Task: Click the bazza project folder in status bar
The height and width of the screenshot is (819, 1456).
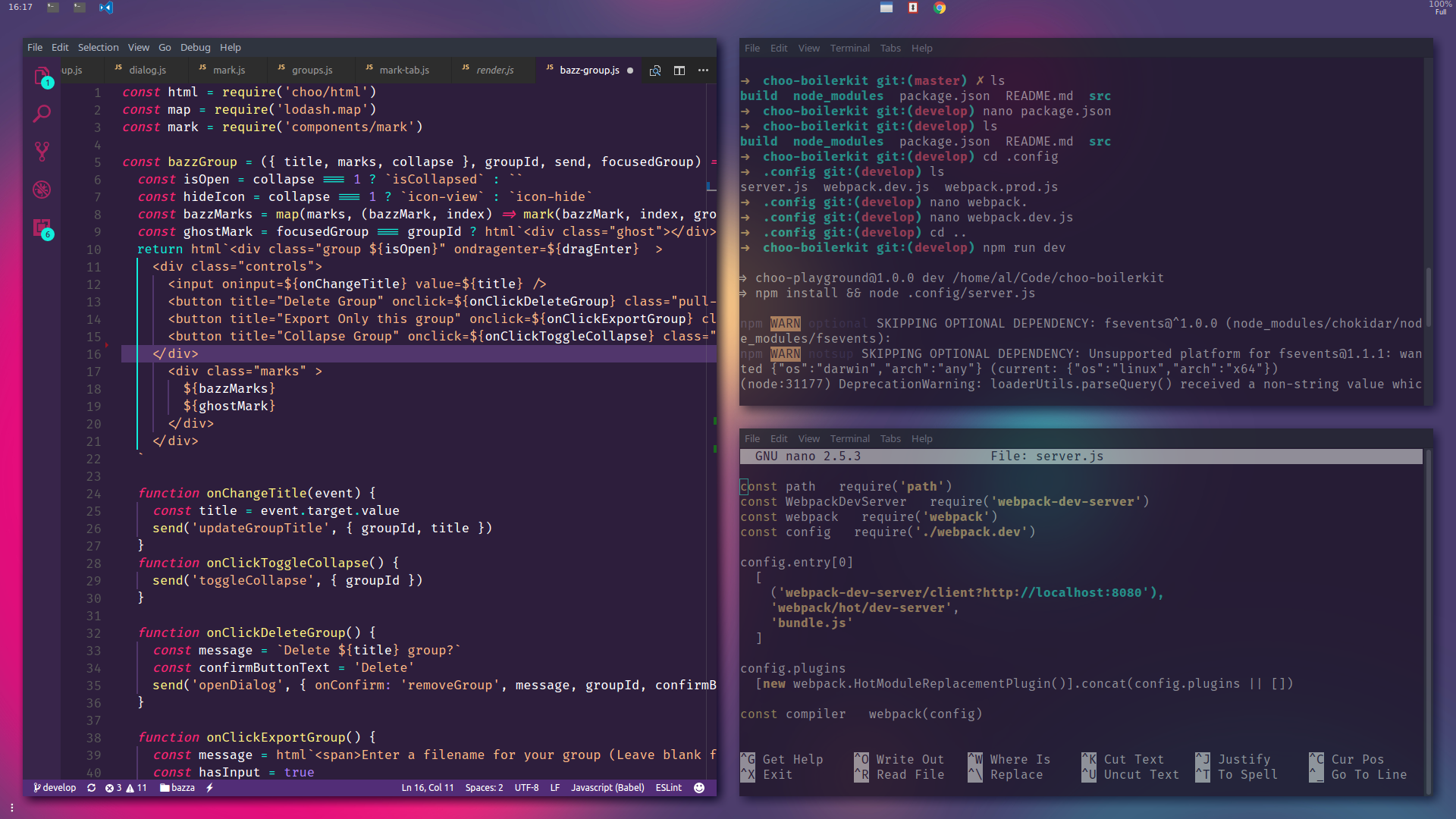Action: pos(177,788)
